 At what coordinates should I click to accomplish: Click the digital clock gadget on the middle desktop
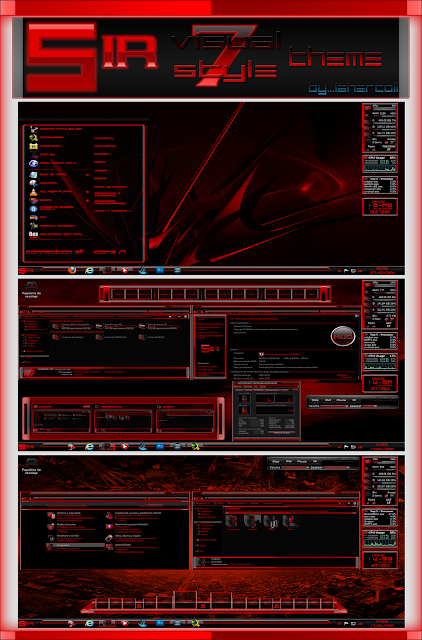[x=380, y=383]
